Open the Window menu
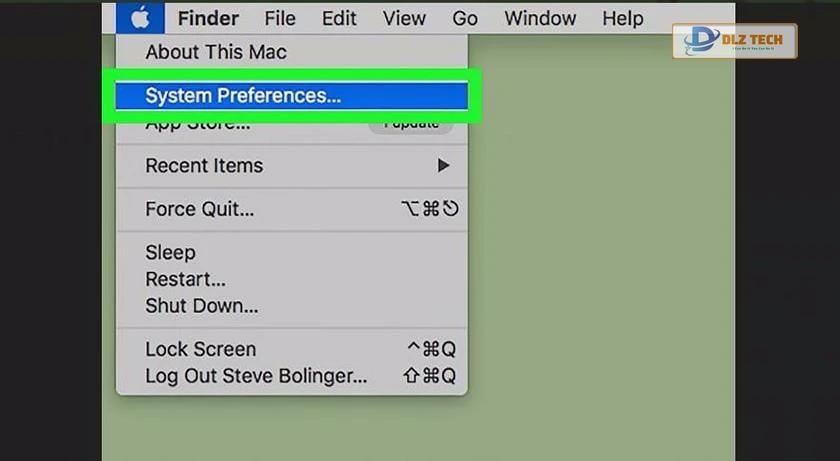840x461 pixels. [540, 18]
